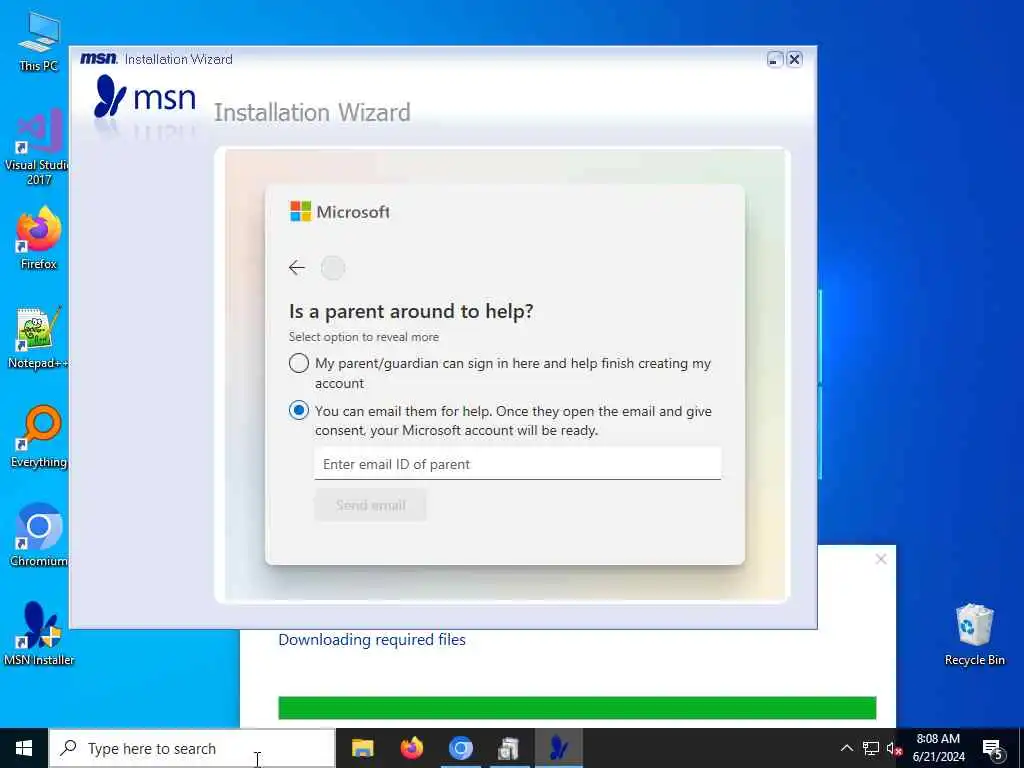
Task: Open the network status tray icon
Action: point(871,748)
